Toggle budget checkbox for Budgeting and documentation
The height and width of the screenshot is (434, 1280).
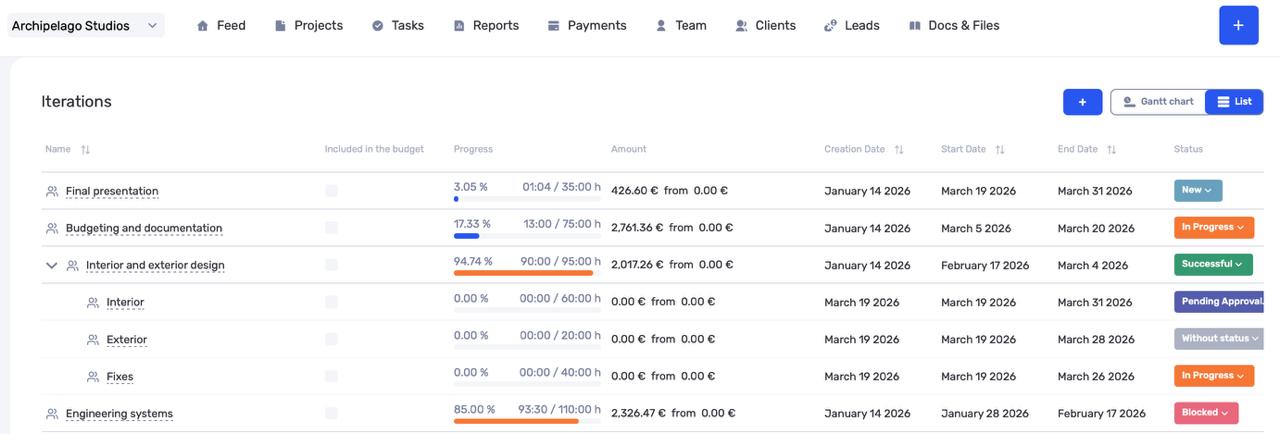point(331,228)
